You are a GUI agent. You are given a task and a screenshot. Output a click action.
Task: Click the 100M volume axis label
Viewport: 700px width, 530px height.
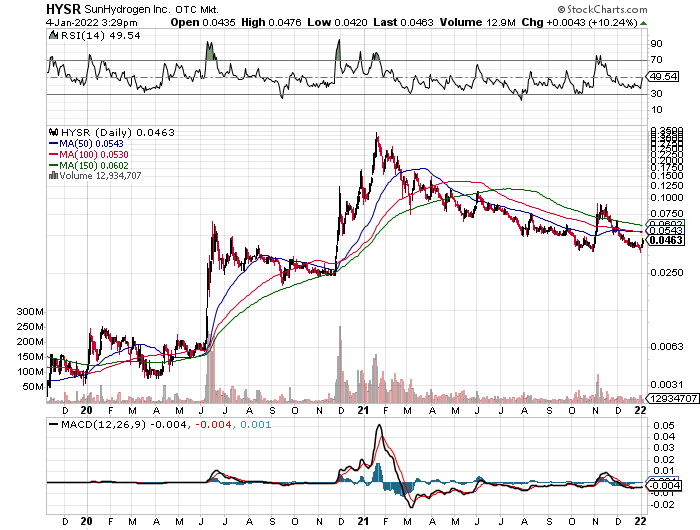coord(30,372)
